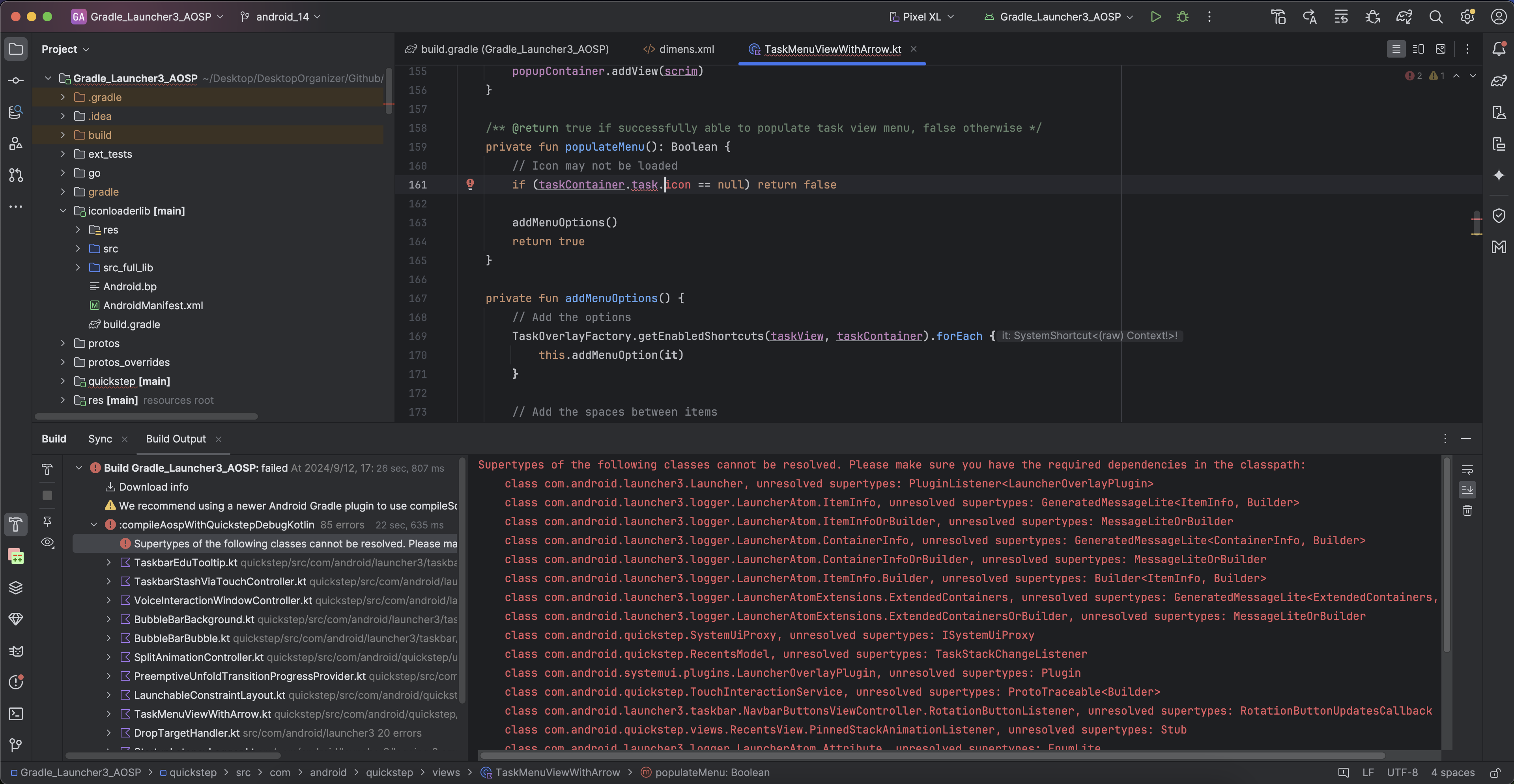The image size is (1514, 784).
Task: Open the Gemini sparkle tool window
Action: click(1499, 175)
